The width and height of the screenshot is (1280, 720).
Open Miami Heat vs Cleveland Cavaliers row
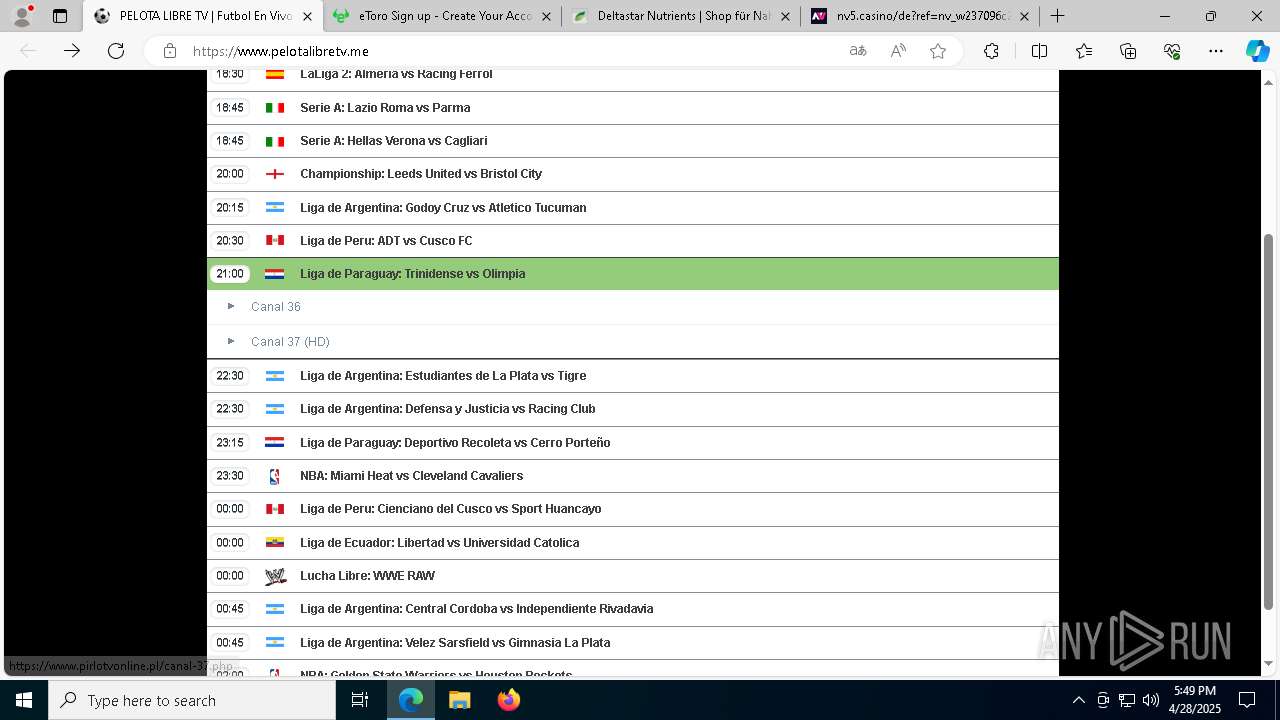click(x=633, y=476)
